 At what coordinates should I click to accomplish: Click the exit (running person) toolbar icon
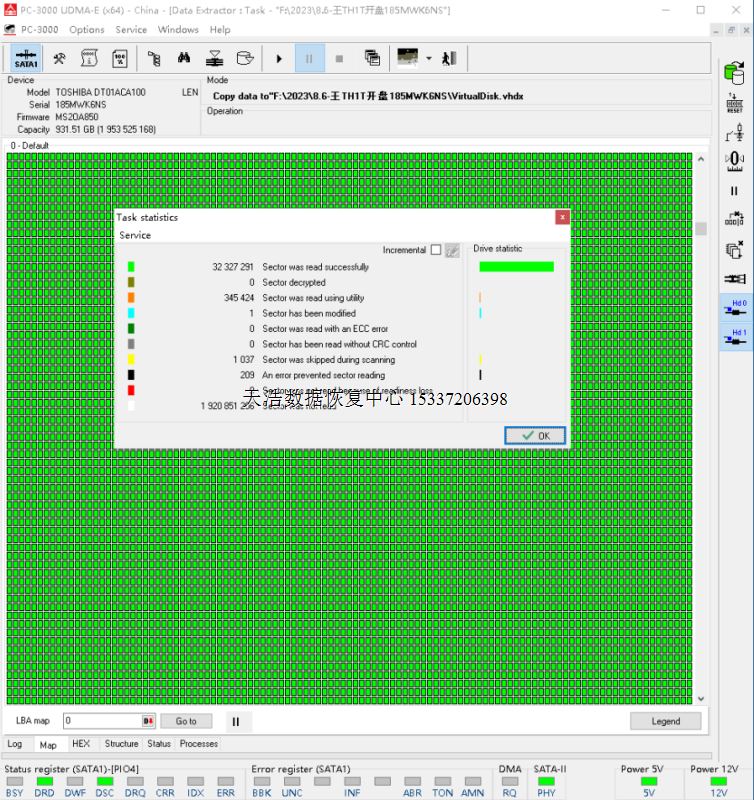449,58
